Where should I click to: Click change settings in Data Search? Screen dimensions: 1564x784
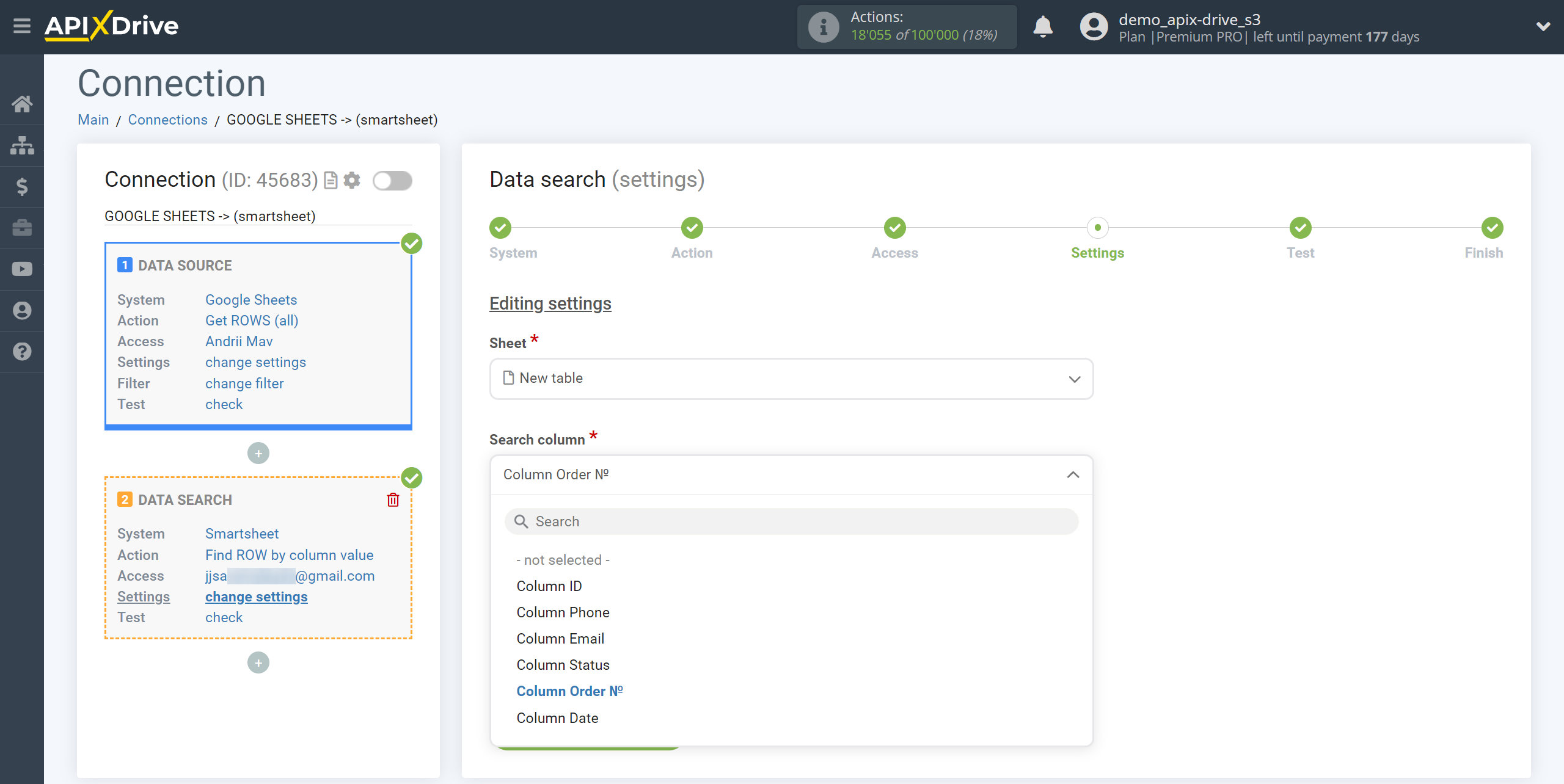click(x=256, y=597)
